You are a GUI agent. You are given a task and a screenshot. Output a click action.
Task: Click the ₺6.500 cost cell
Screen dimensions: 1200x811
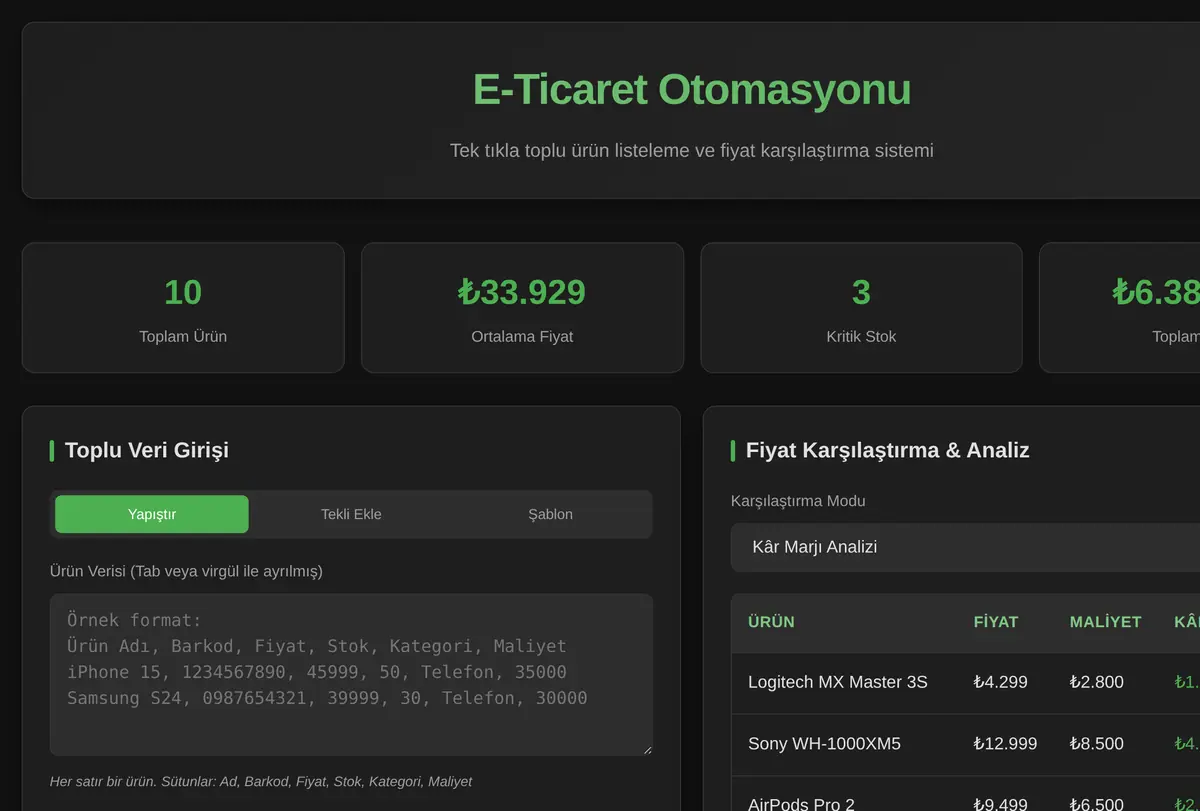[x=1096, y=804]
